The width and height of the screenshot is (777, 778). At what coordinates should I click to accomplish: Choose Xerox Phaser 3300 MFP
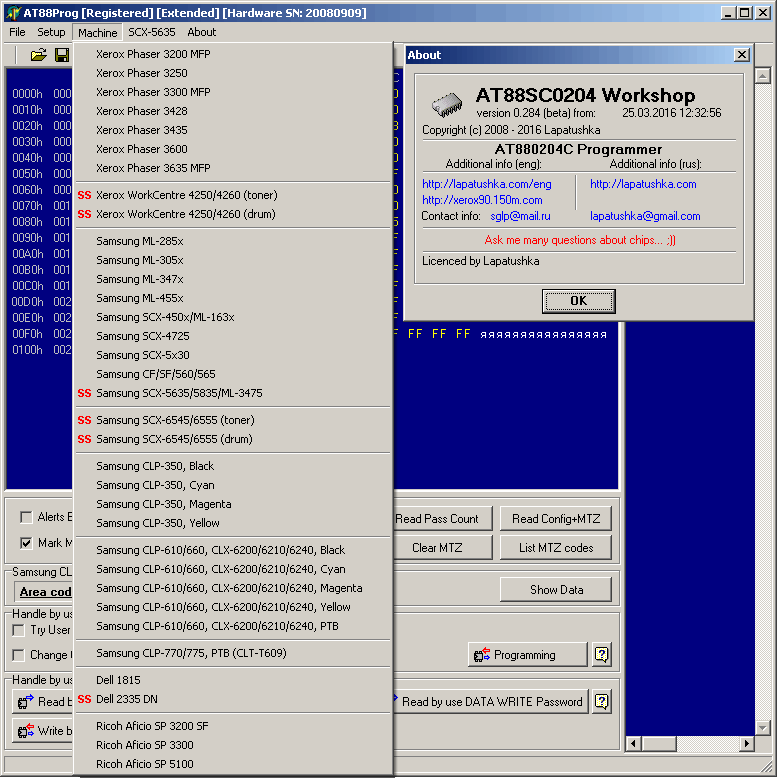tap(233, 92)
